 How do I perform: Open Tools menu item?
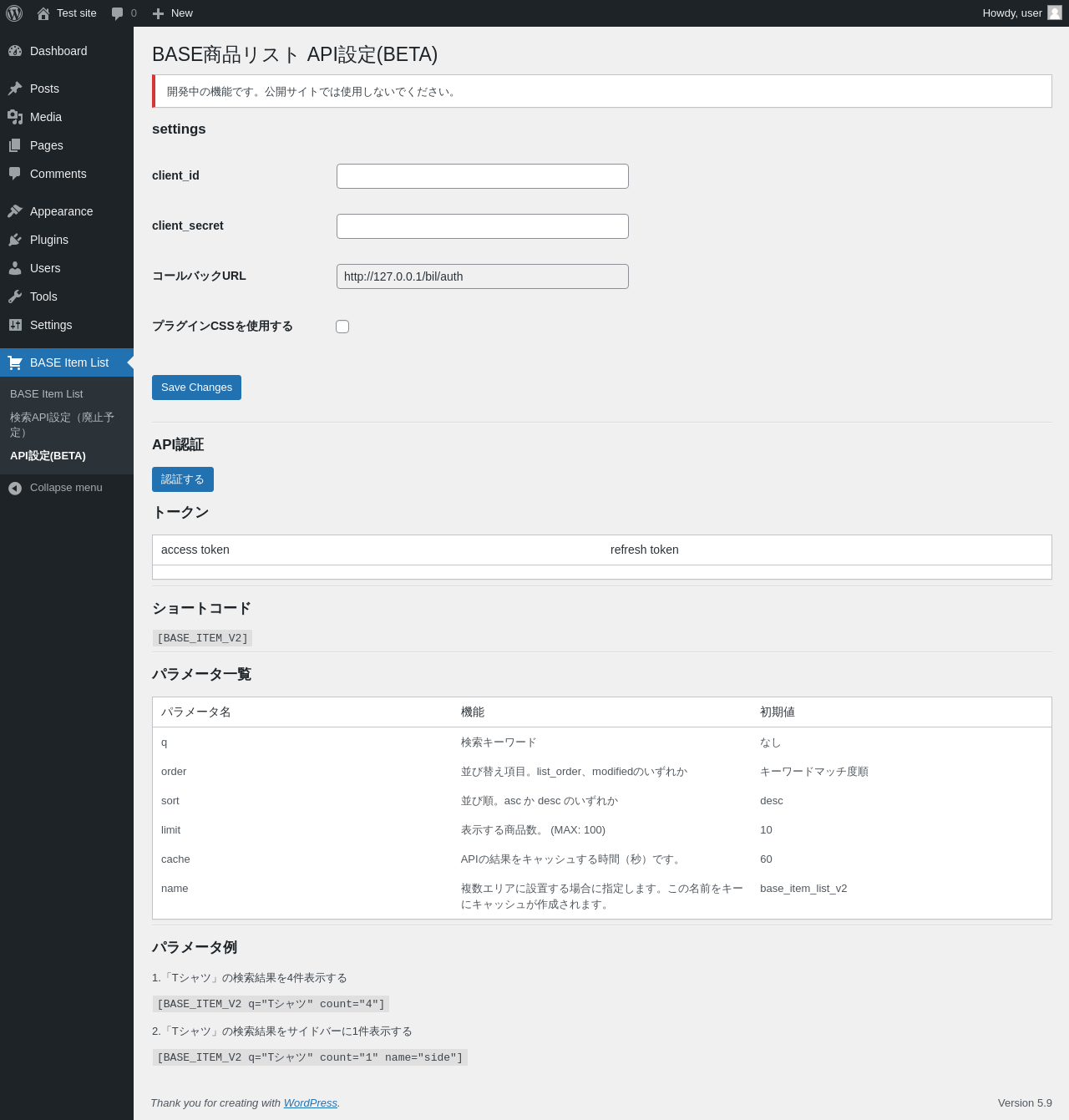pos(67,296)
